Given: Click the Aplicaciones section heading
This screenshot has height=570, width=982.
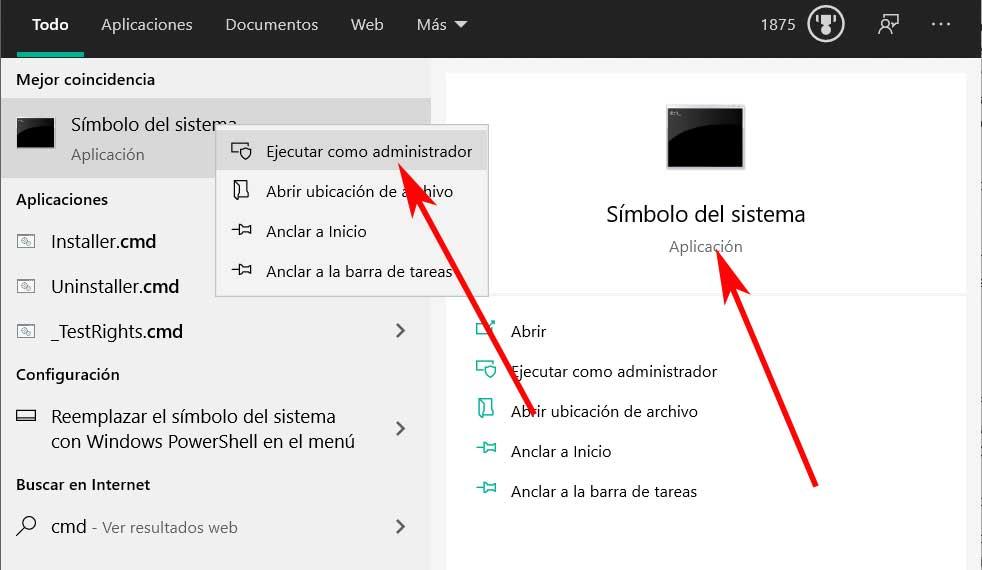Looking at the screenshot, I should tap(62, 200).
